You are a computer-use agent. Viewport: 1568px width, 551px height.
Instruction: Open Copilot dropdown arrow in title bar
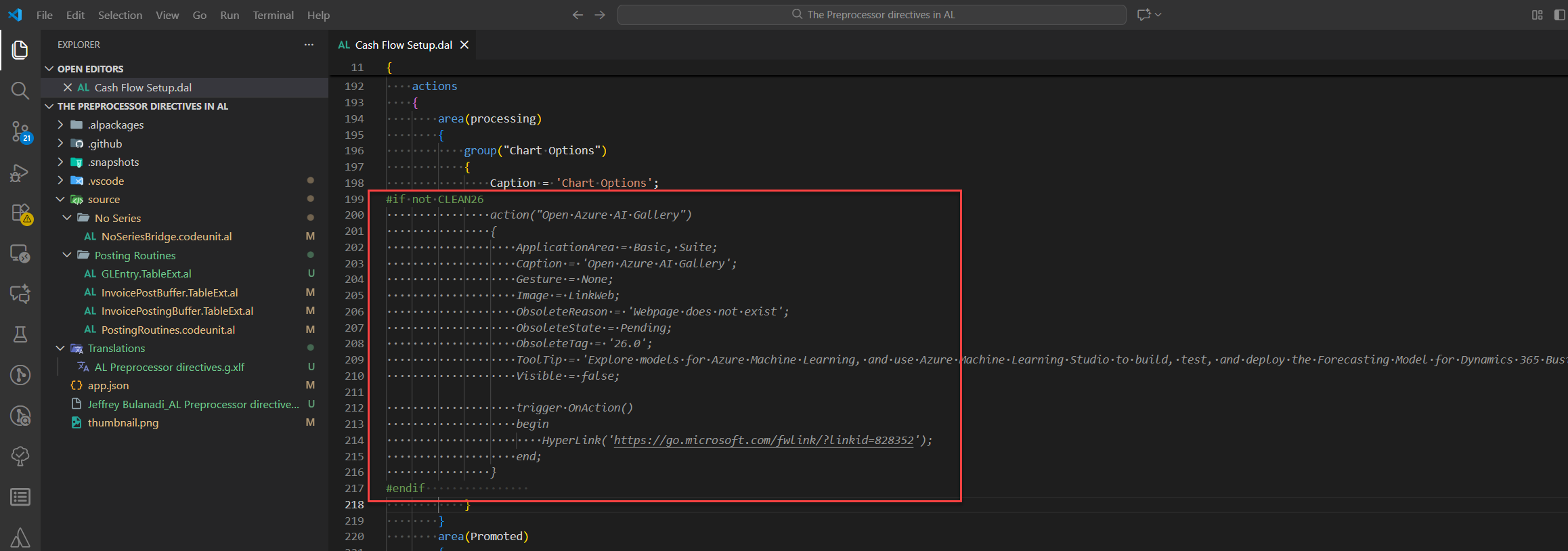coord(1158,14)
